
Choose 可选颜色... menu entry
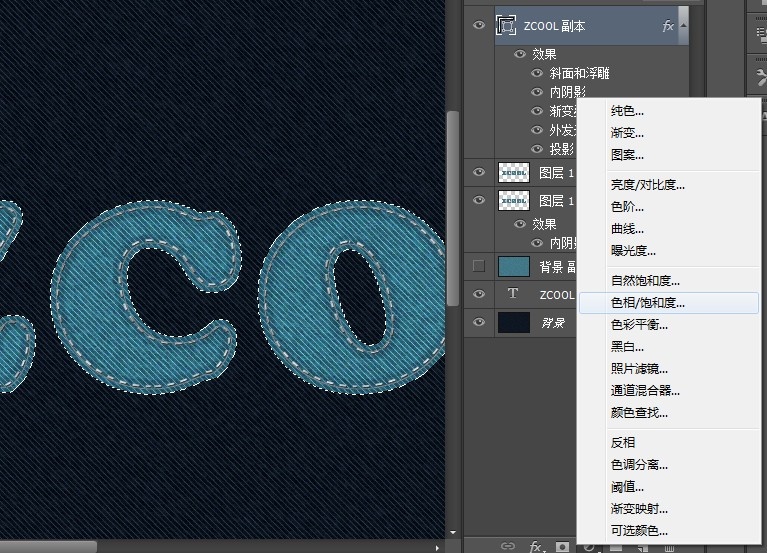(639, 530)
